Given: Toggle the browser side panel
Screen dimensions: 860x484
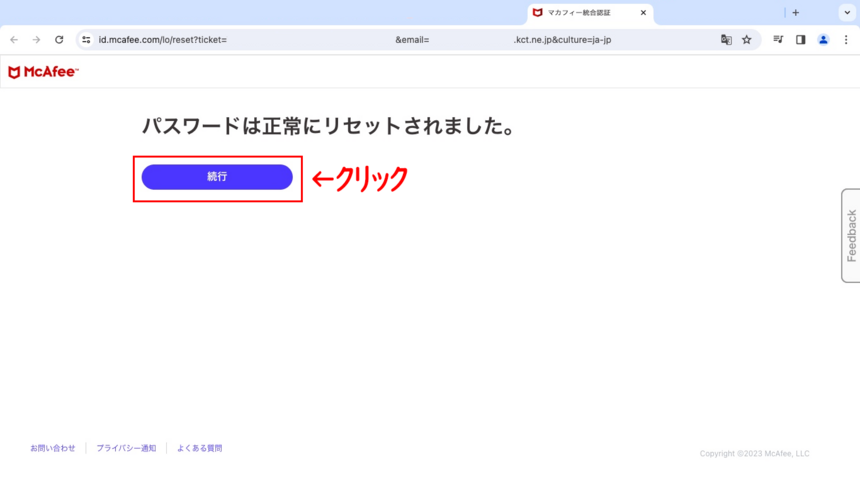Looking at the screenshot, I should pos(800,40).
